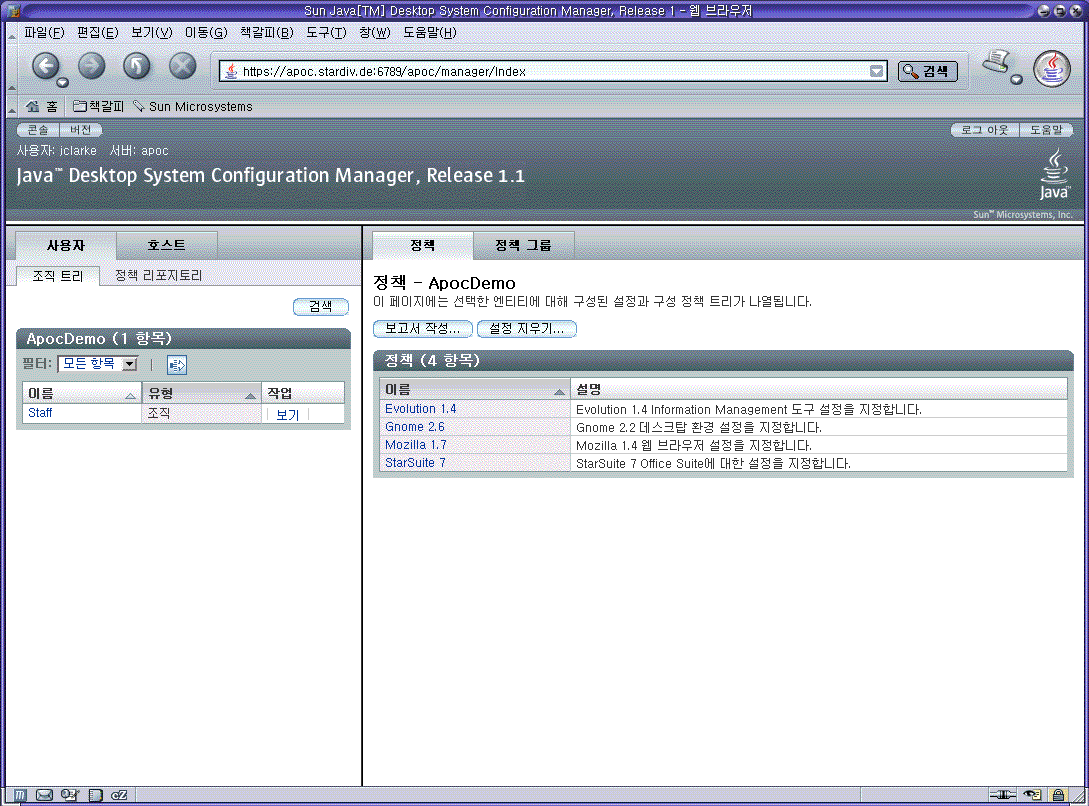
Task: Open the chat icon in the status bar
Action: [x=119, y=795]
